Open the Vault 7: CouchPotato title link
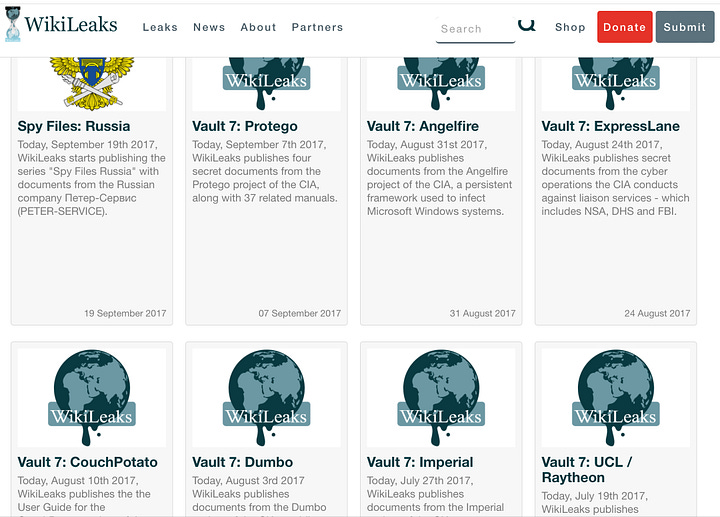Image resolution: width=720 pixels, height=517 pixels. pos(88,462)
